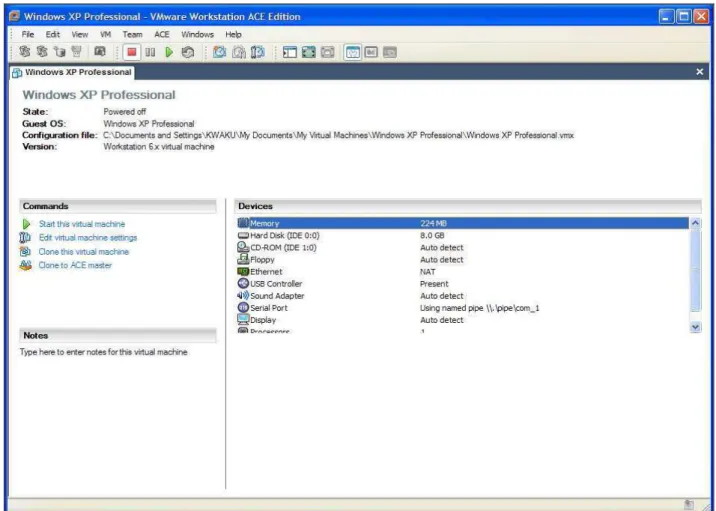
Task: Click the CD-ROM device icon
Action: pos(243,247)
